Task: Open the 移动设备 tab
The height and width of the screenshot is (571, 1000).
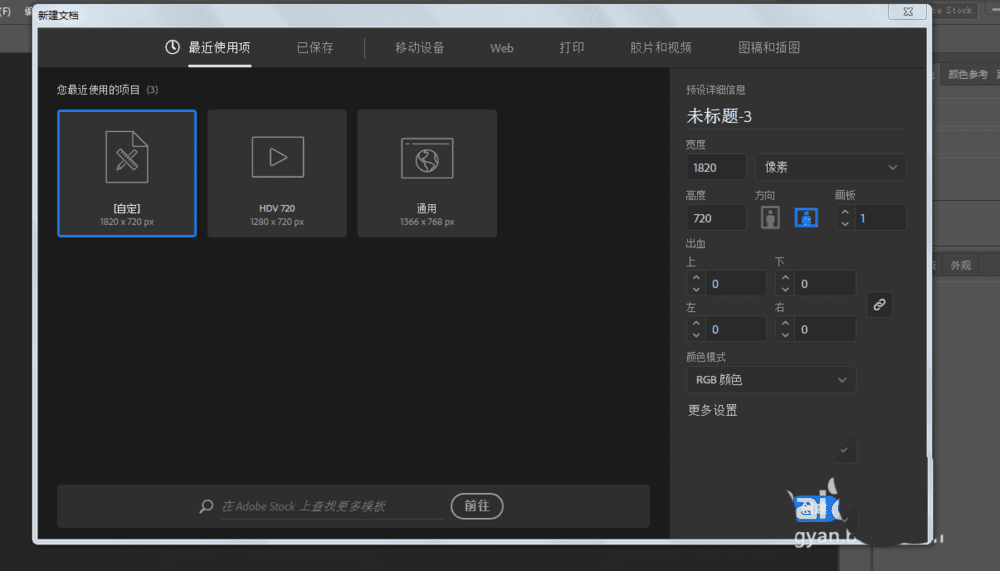Action: point(419,48)
